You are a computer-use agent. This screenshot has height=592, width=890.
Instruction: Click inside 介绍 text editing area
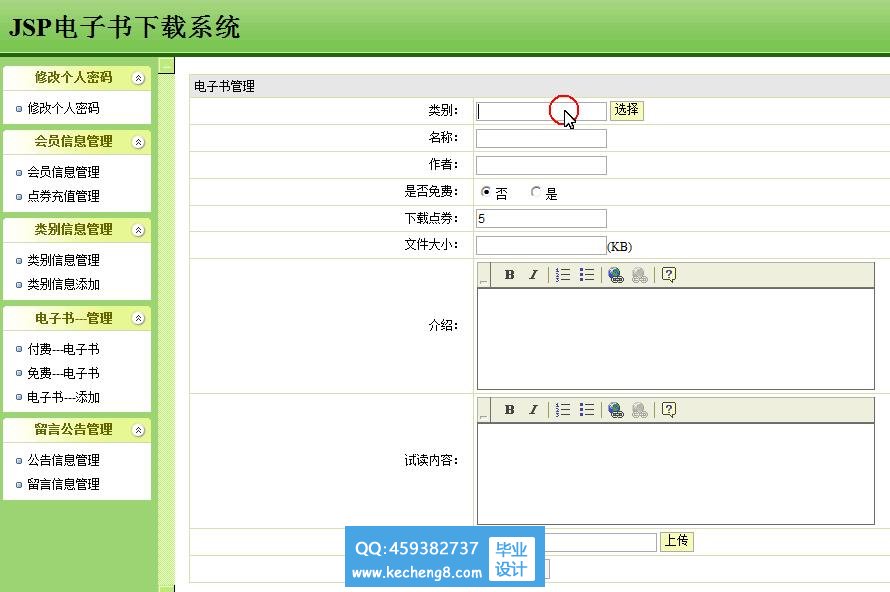coord(675,339)
